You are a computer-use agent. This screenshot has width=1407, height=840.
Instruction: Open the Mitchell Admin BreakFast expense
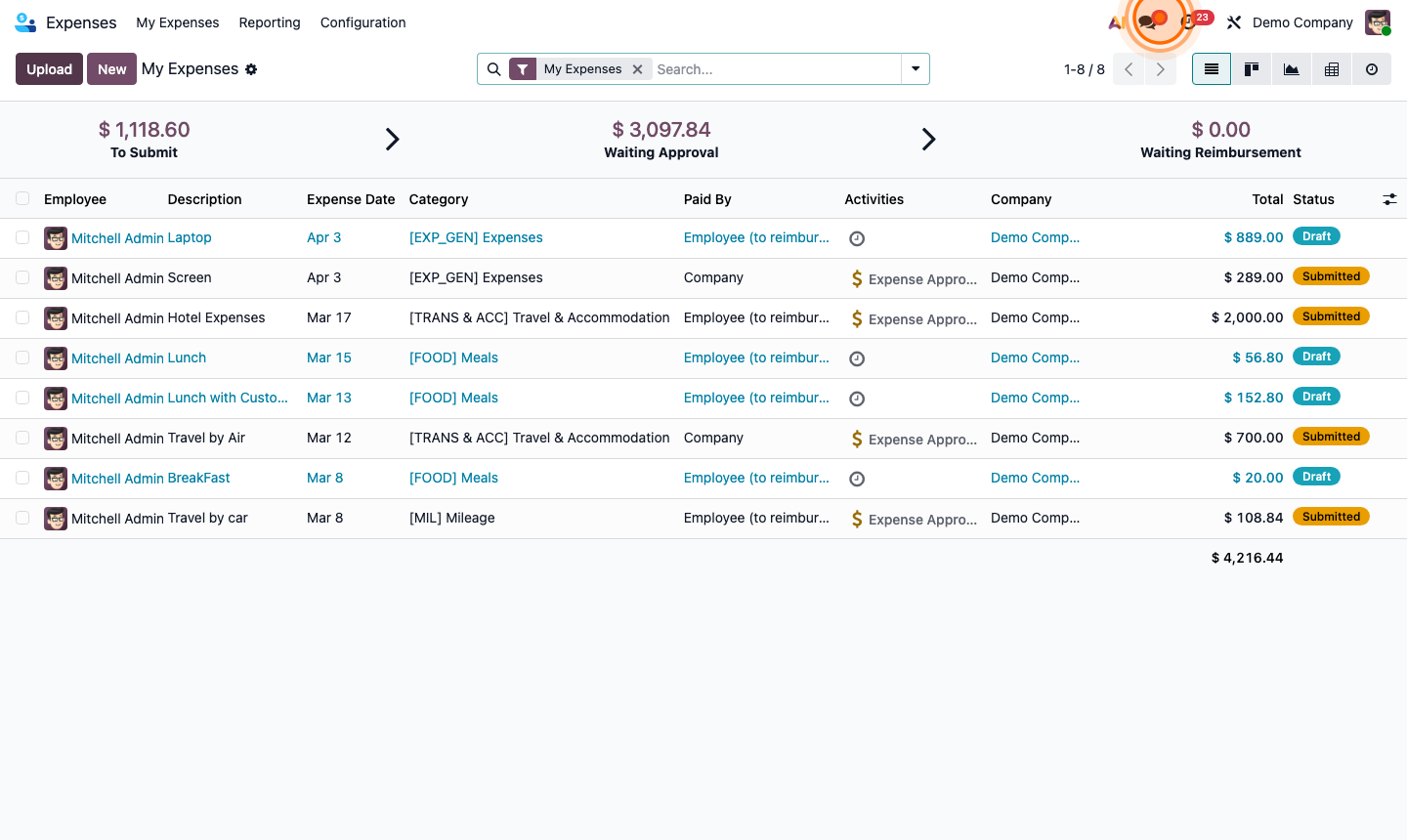click(x=150, y=478)
